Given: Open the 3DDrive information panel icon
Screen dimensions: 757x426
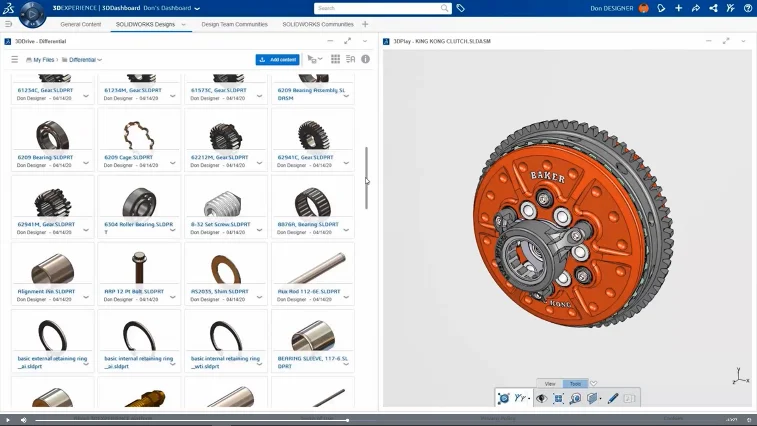Looking at the screenshot, I should point(365,60).
